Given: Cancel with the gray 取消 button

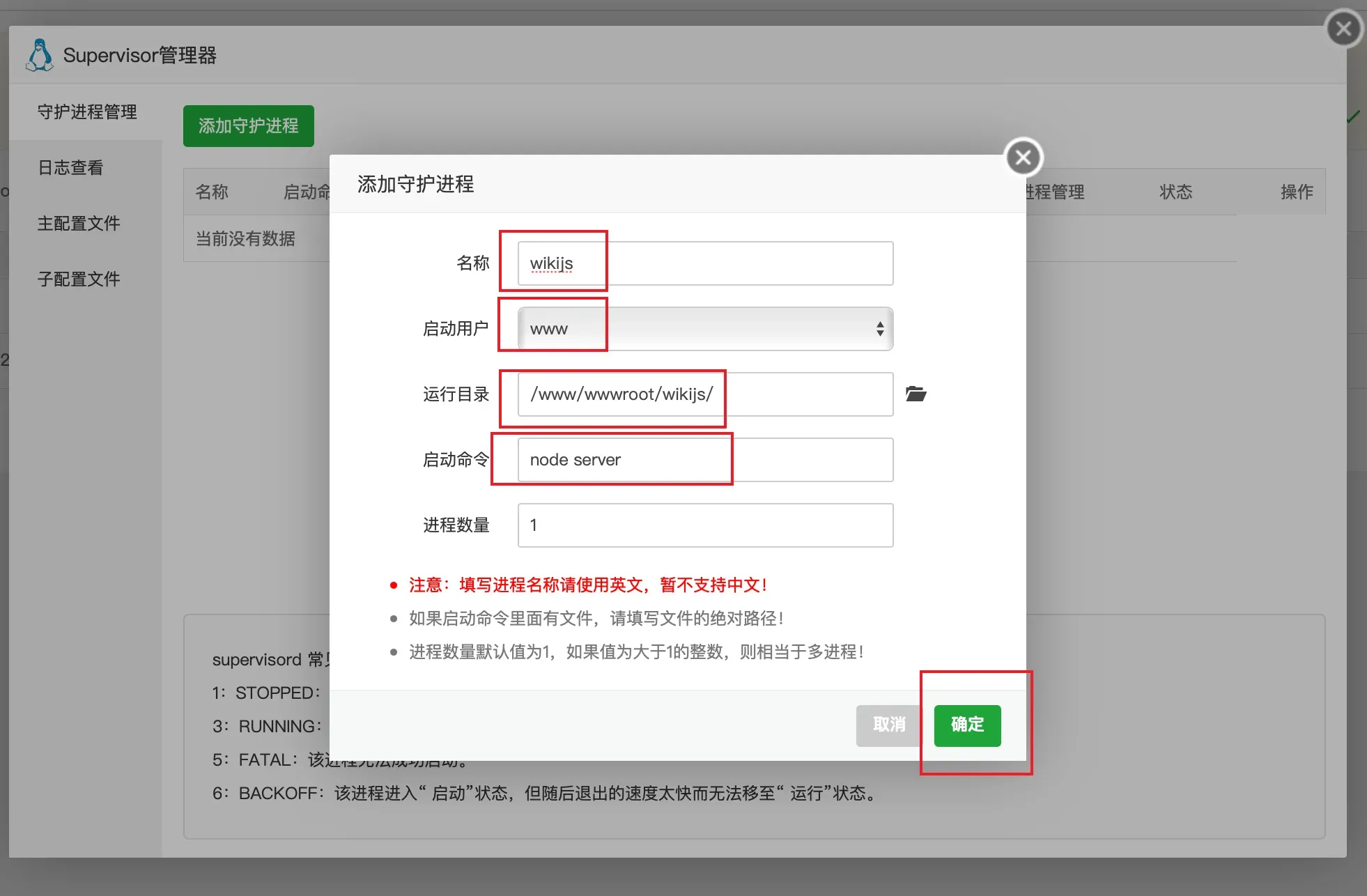Looking at the screenshot, I should tap(889, 725).
